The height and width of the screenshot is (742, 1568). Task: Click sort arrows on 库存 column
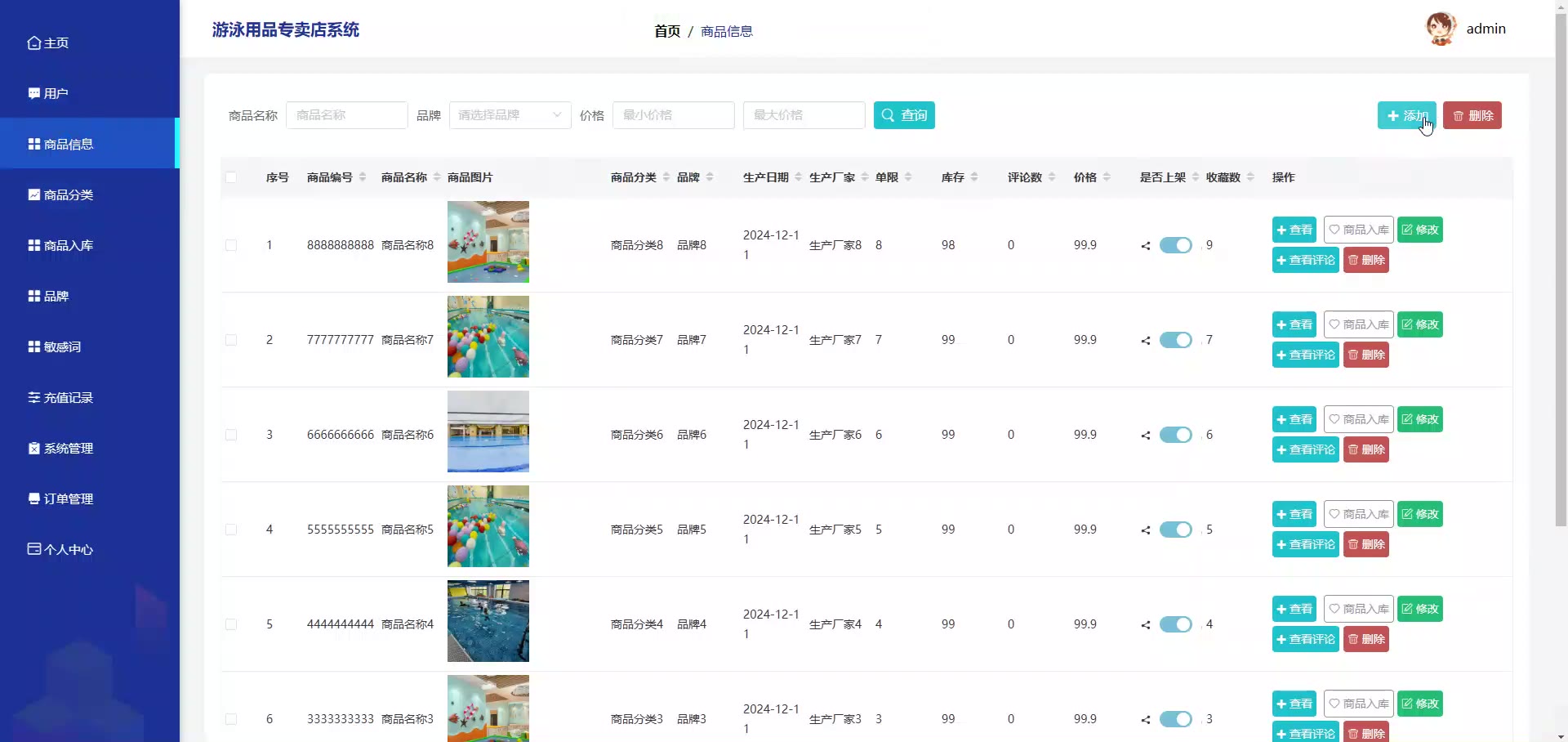pos(974,177)
